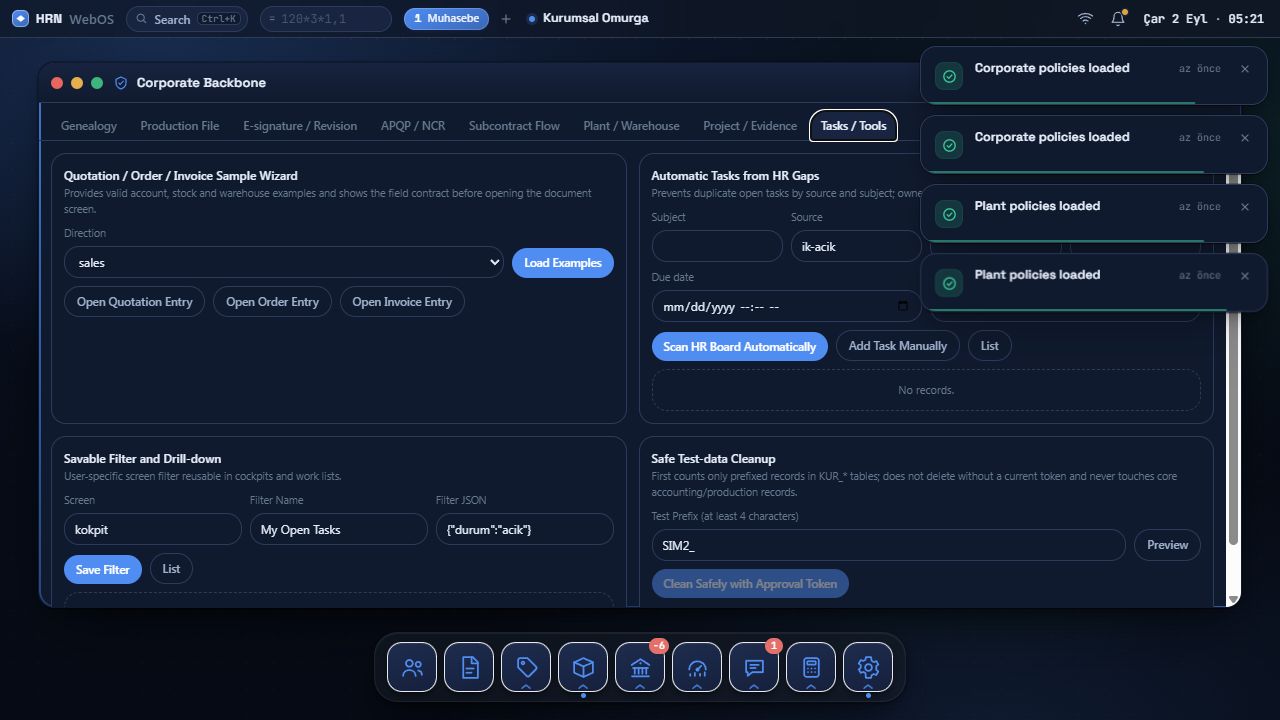
Task: Open the calendar picker in Due date
Action: coord(903,307)
